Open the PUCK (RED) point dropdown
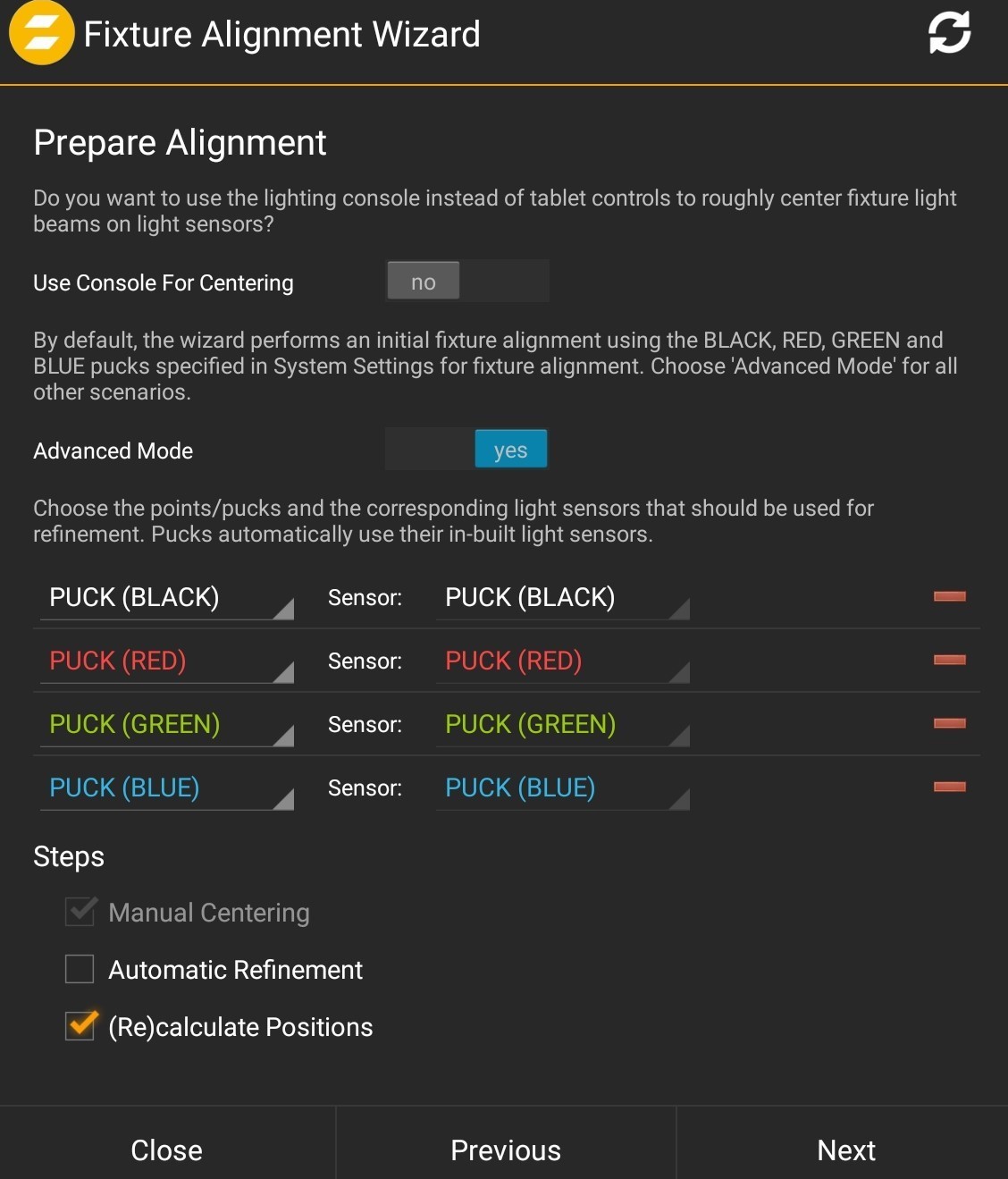 [x=167, y=661]
